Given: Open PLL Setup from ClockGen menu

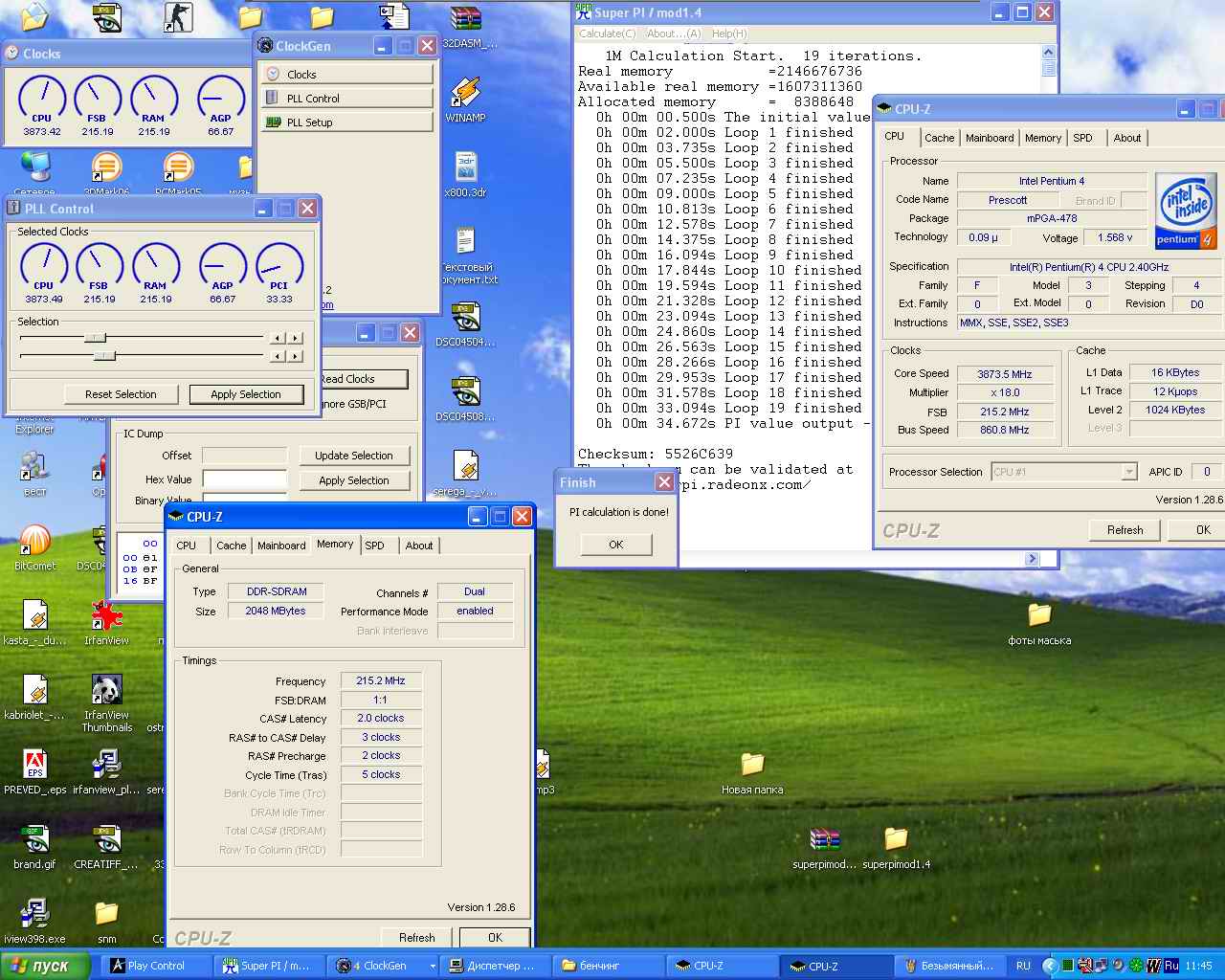Looking at the screenshot, I should point(347,122).
